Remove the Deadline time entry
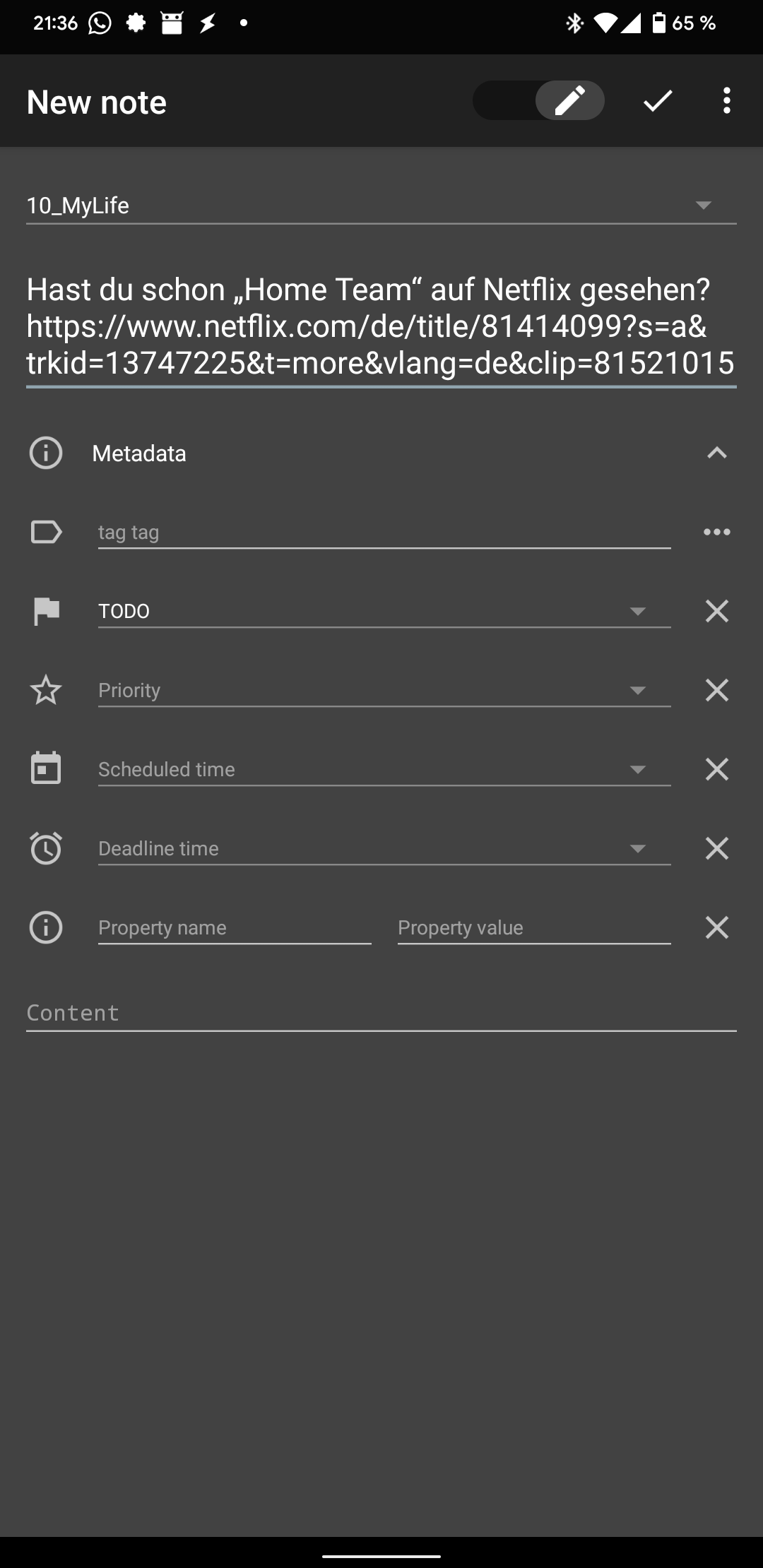Screen dimensions: 763x1568 pos(716,848)
